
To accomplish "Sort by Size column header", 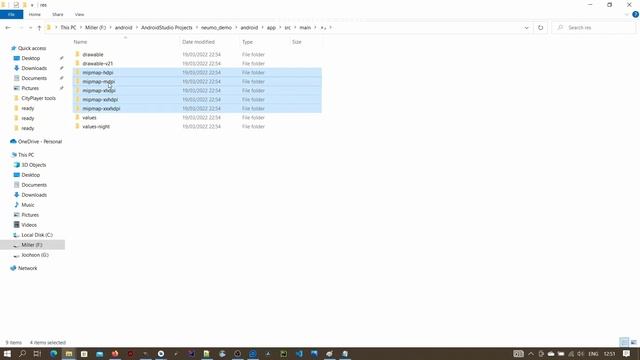I will [x=297, y=42].
